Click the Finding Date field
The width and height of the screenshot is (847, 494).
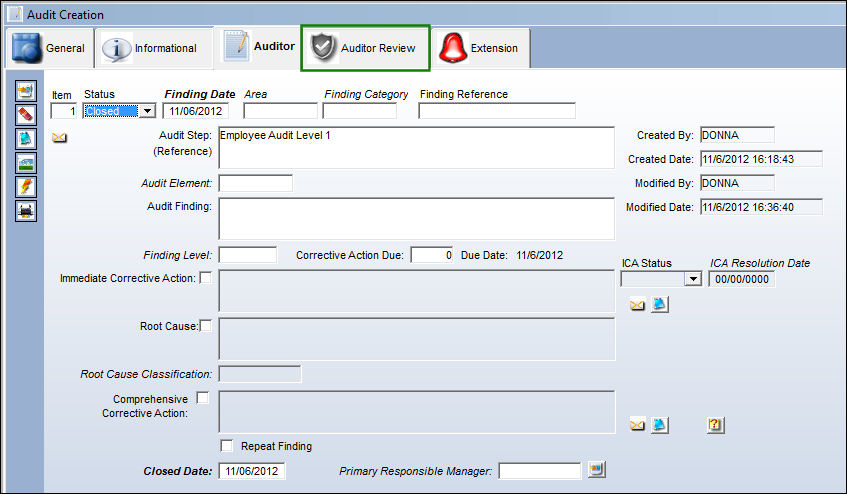(x=196, y=111)
